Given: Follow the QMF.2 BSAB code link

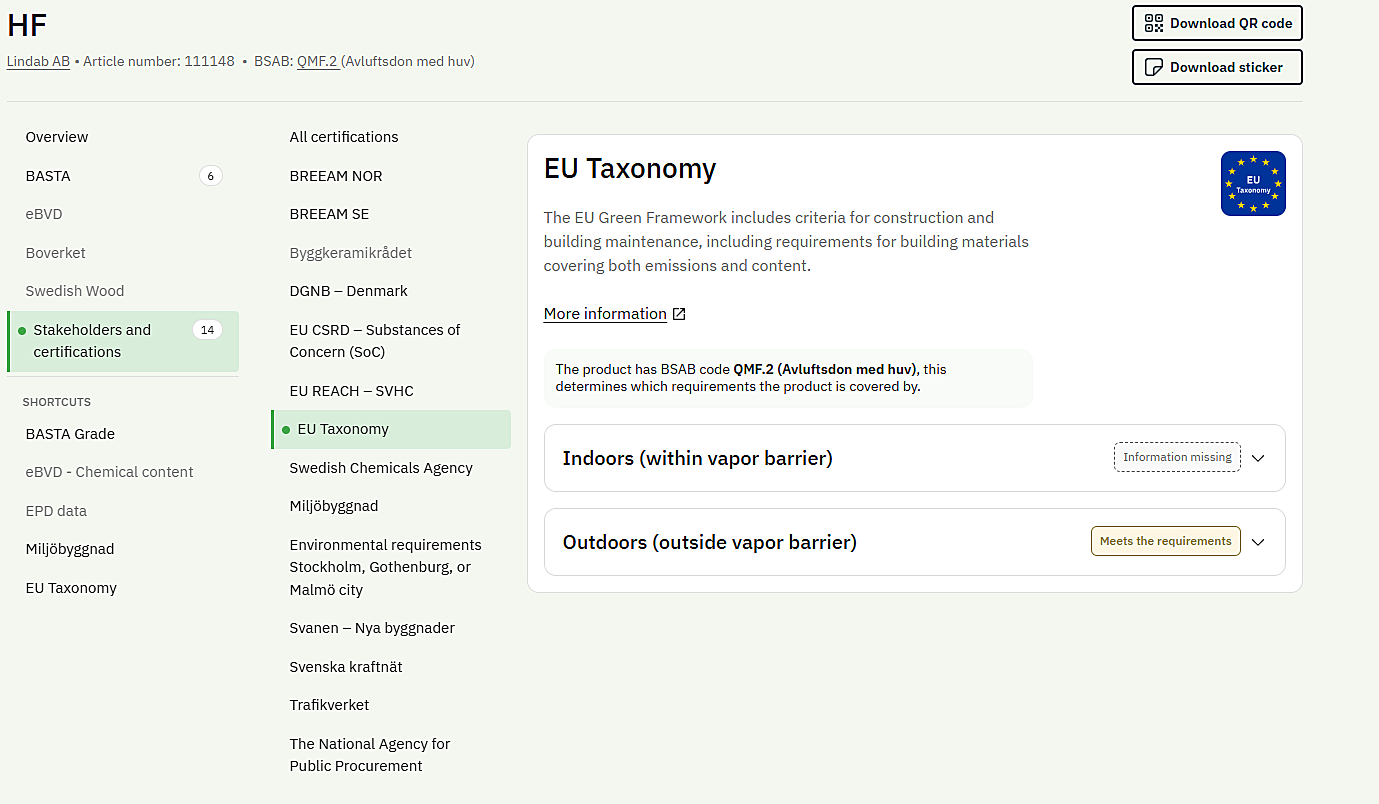Looking at the screenshot, I should 317,61.
